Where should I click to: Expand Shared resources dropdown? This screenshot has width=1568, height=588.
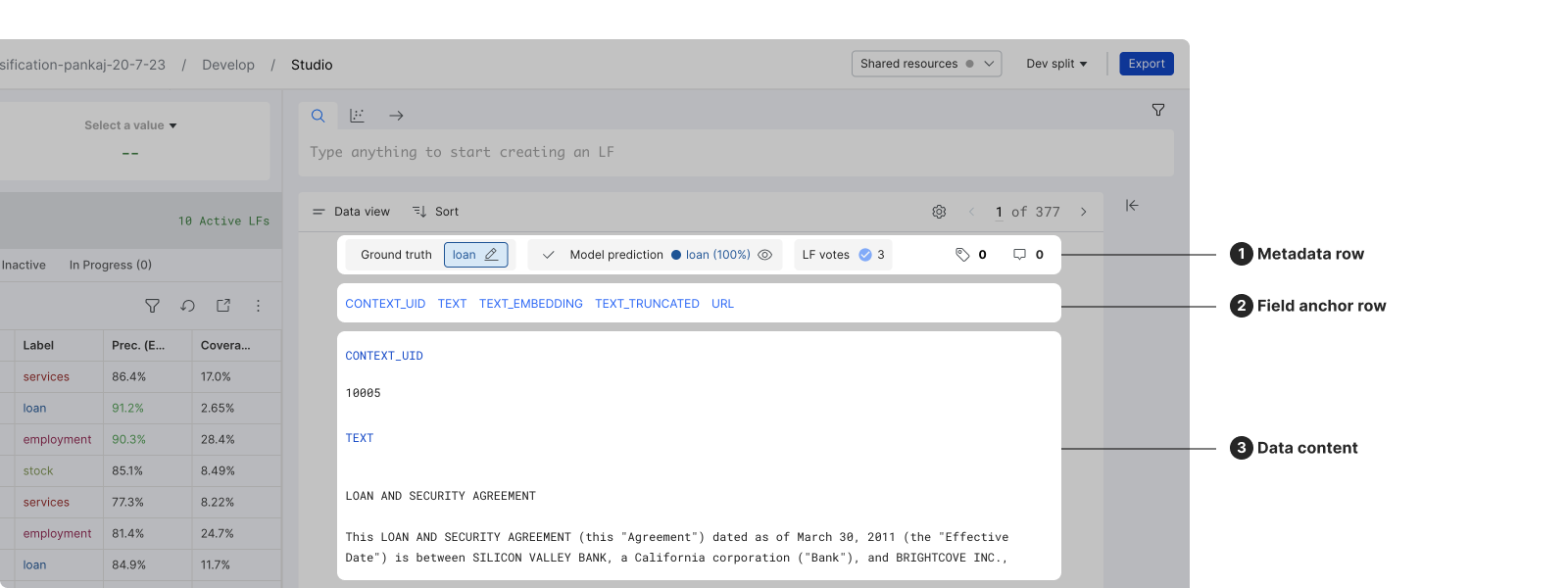(x=926, y=64)
